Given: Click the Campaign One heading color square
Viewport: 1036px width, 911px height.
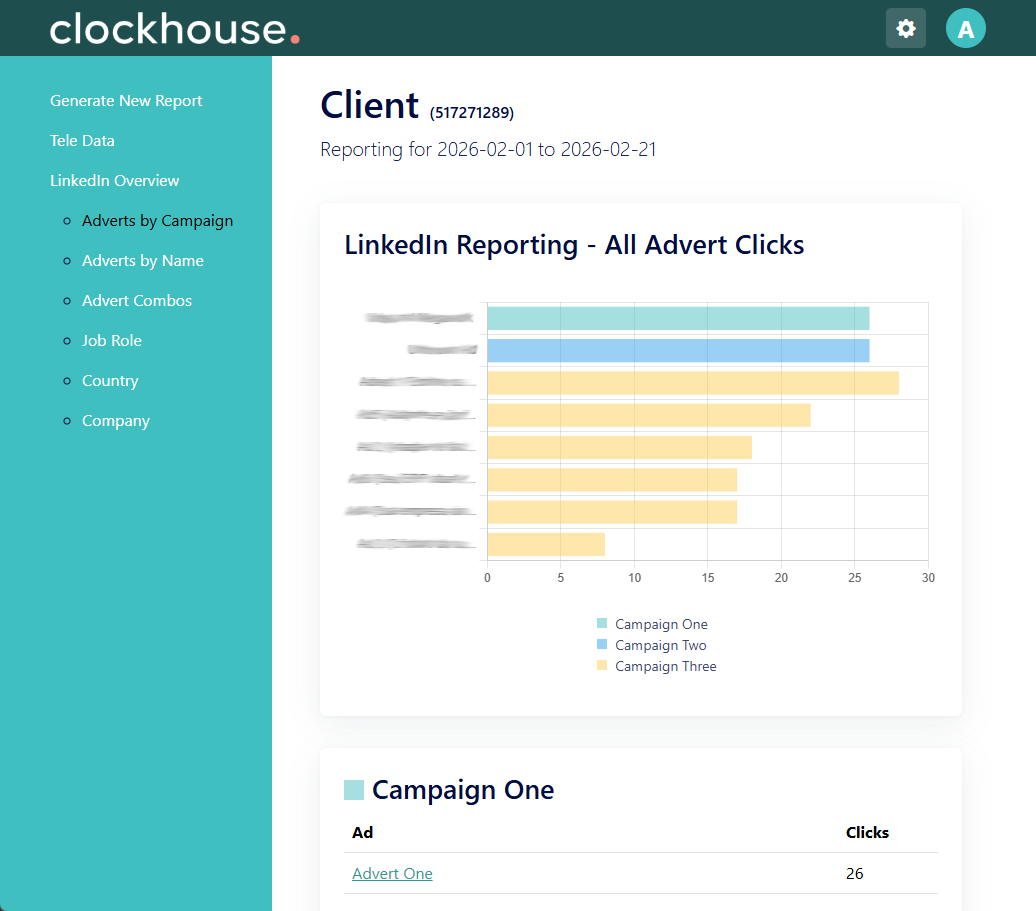Looking at the screenshot, I should tap(354, 789).
